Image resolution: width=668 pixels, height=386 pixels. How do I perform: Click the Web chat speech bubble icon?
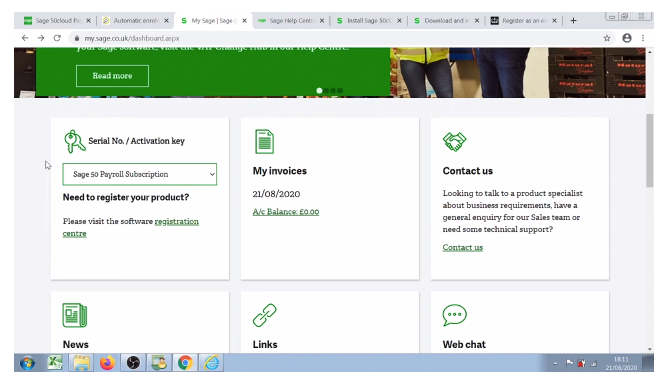455,315
